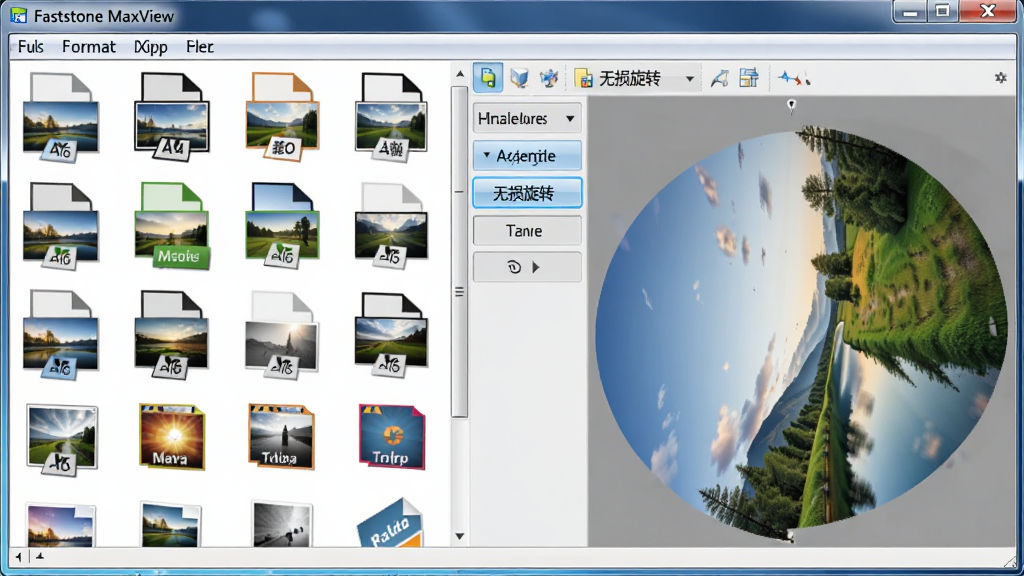Viewport: 1024px width, 576px height.
Task: Maximize the Faststone MaxView window
Action: tap(942, 11)
